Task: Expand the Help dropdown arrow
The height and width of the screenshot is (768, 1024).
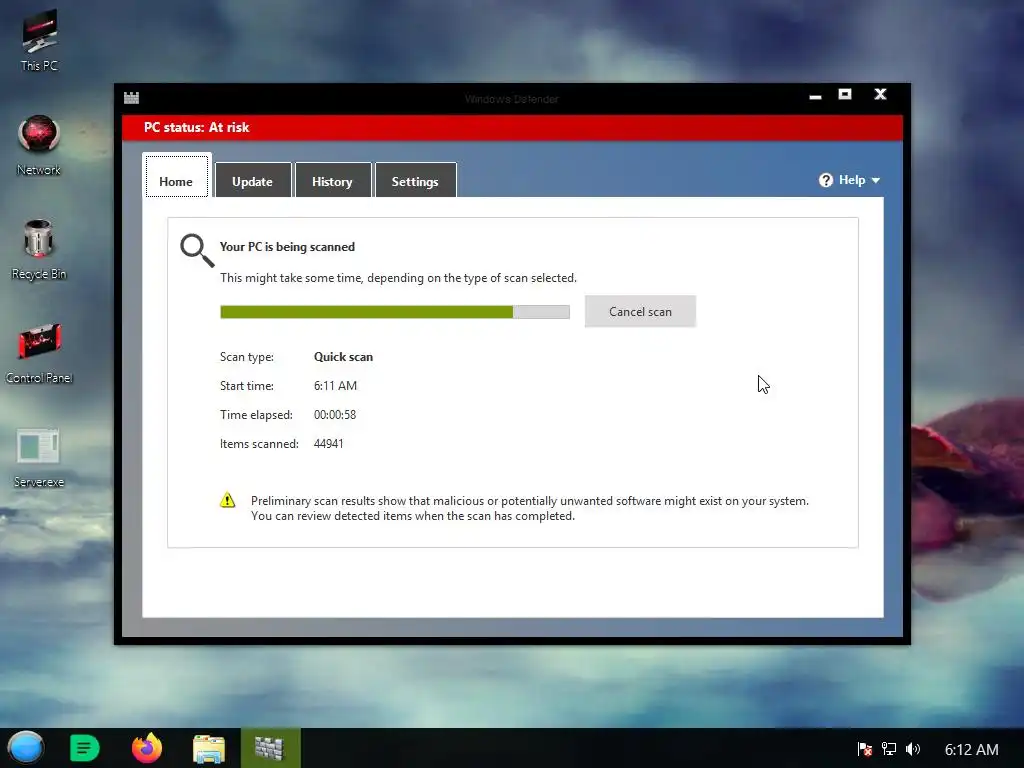Action: coord(876,180)
